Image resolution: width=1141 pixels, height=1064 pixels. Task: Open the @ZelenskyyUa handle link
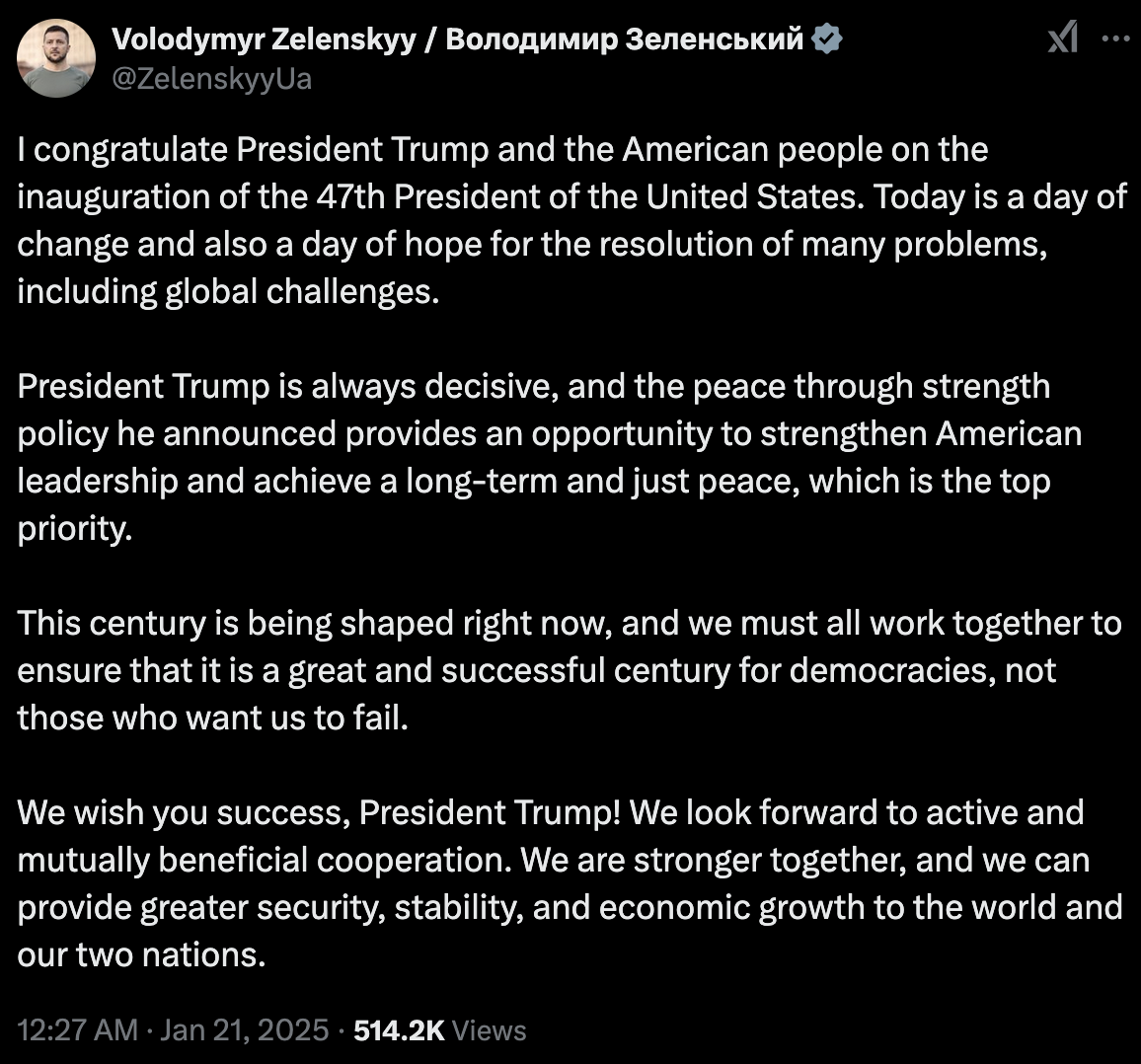(x=211, y=79)
